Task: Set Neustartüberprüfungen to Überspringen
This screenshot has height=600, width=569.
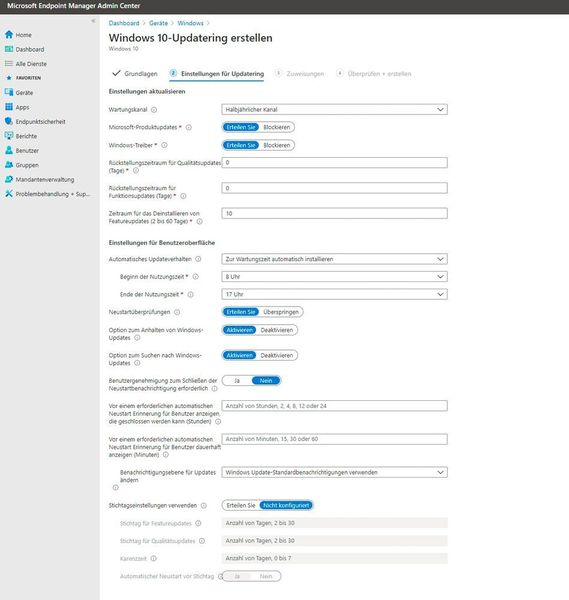Action: tap(281, 312)
